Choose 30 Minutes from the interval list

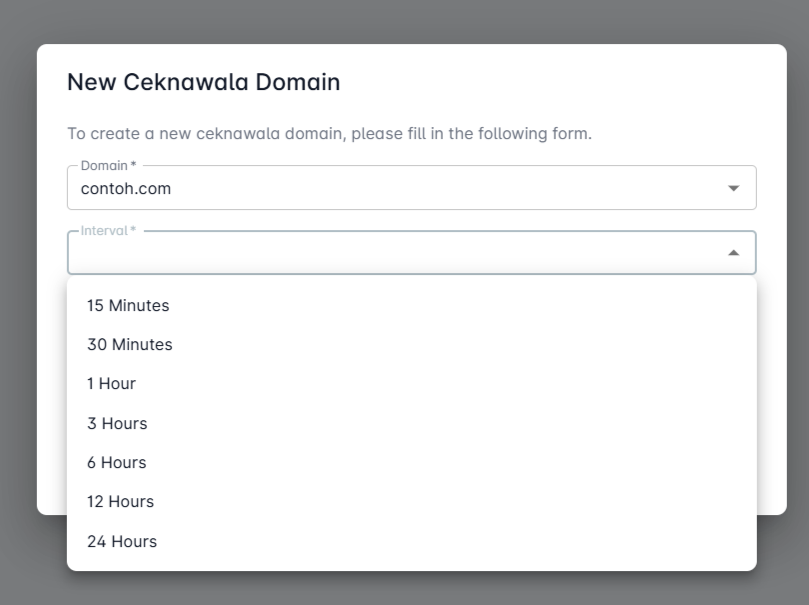[130, 345]
